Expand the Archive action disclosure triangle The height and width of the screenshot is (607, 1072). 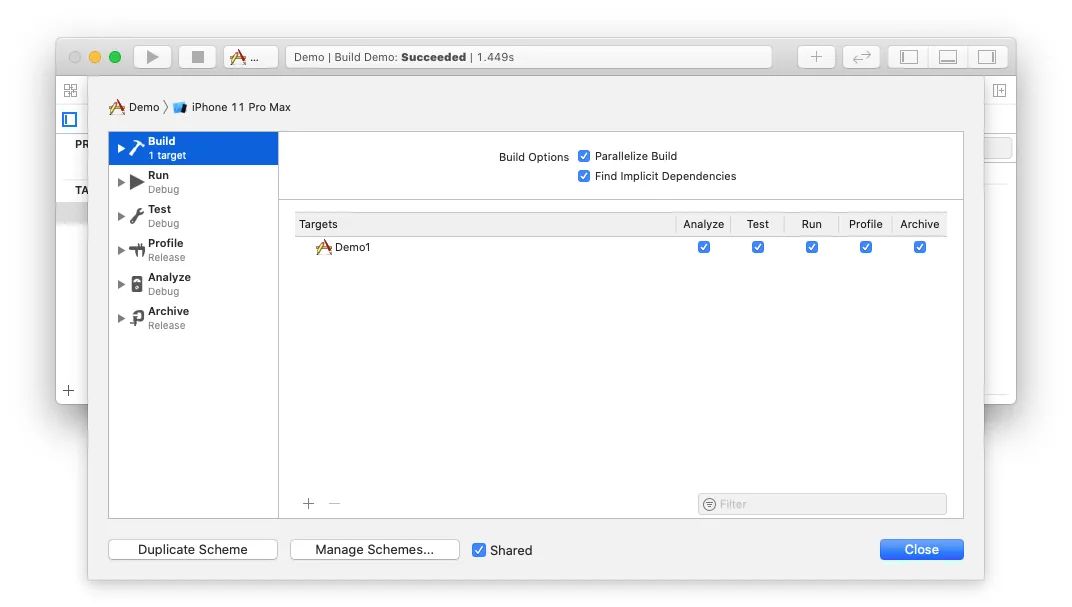(122, 318)
